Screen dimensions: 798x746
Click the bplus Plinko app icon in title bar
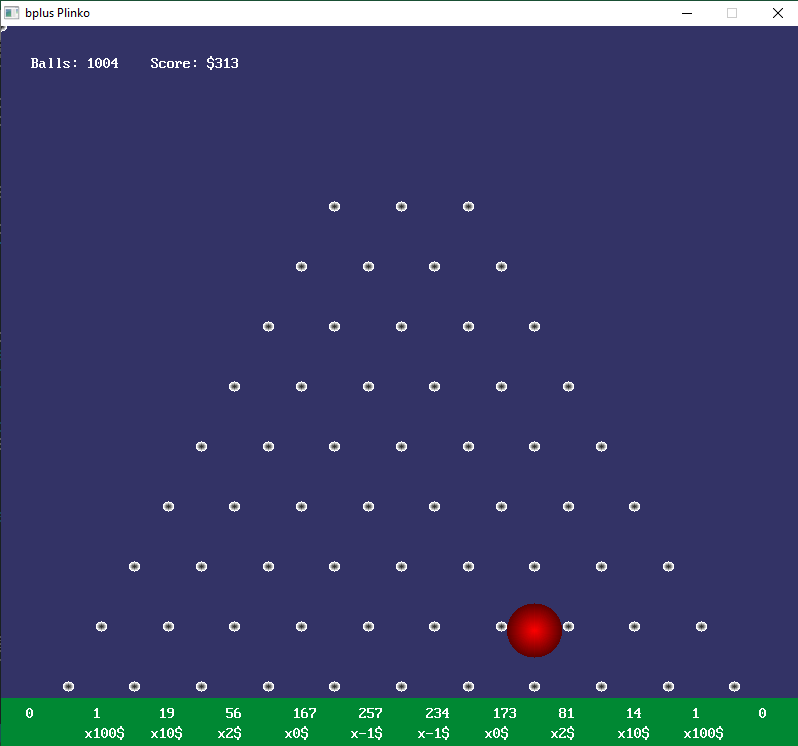11,13
